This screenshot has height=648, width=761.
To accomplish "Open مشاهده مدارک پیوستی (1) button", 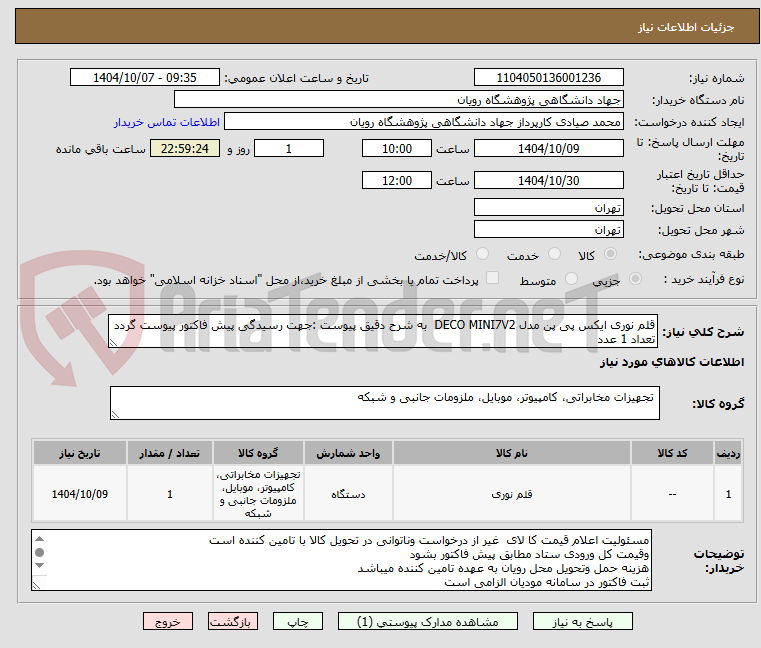I will coord(428,621).
